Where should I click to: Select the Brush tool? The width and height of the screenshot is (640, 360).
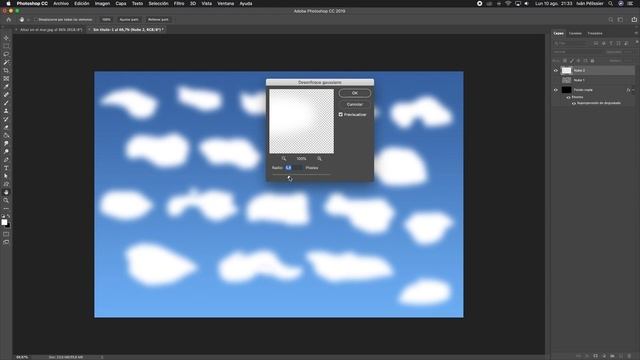[6, 103]
